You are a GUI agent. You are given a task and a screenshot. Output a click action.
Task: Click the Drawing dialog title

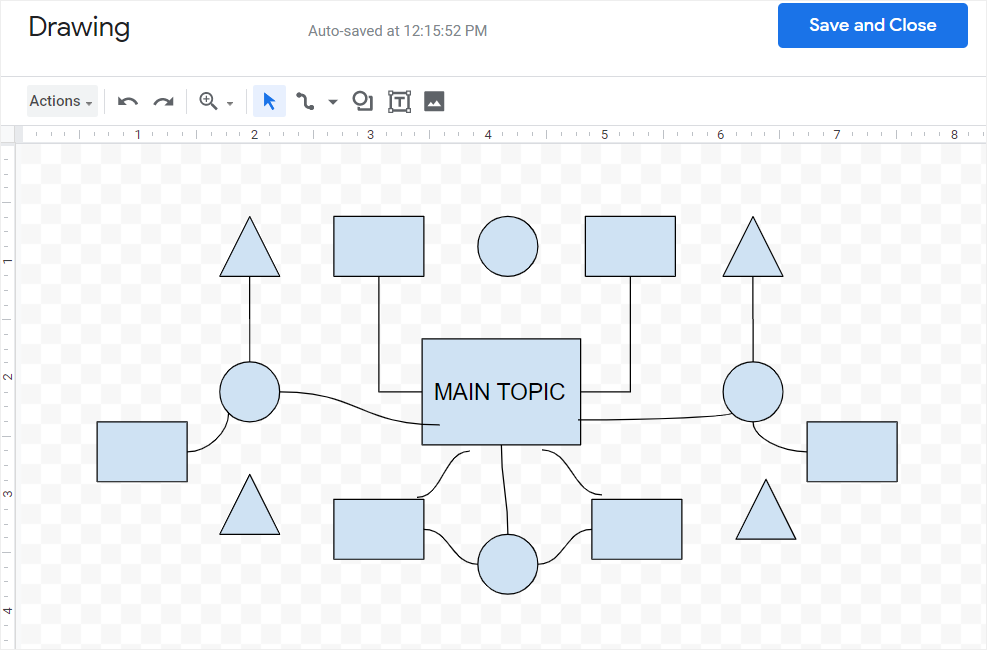click(79, 27)
